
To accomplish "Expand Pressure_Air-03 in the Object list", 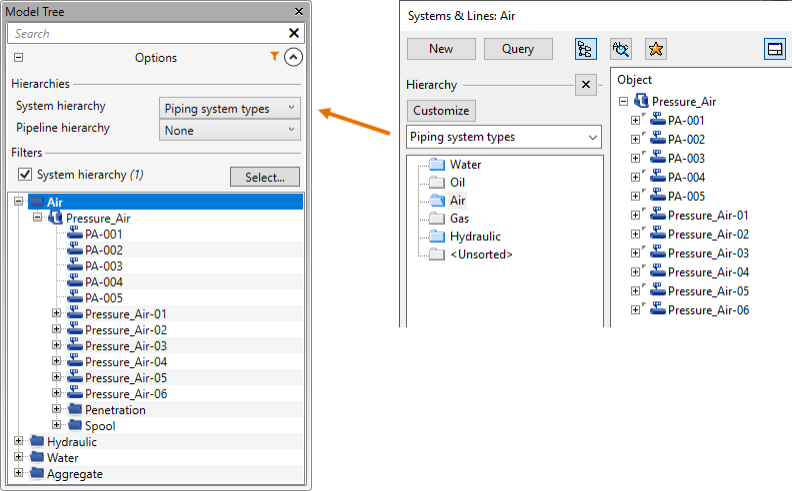I will tap(635, 253).
